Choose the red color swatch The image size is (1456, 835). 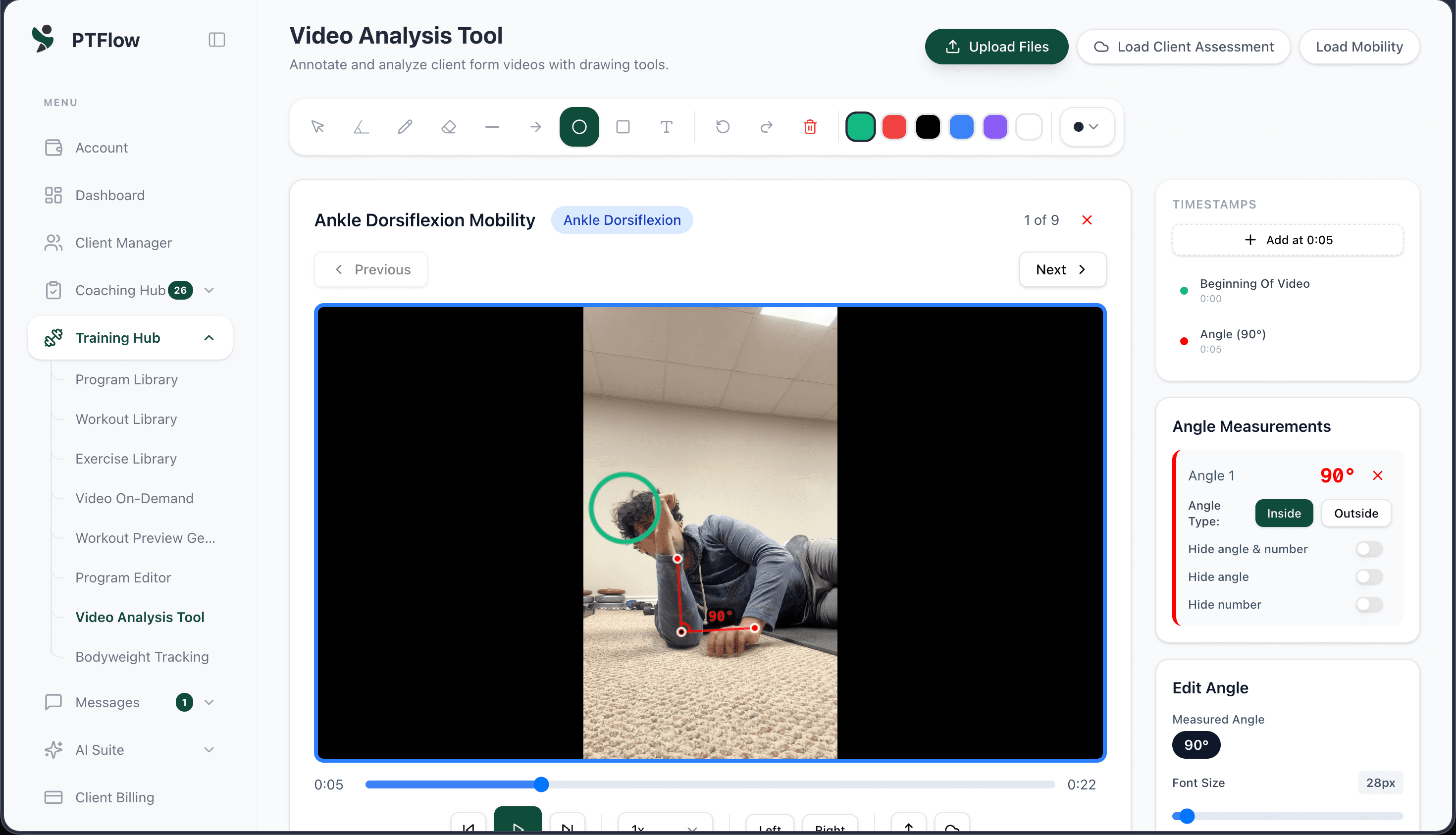pos(894,127)
